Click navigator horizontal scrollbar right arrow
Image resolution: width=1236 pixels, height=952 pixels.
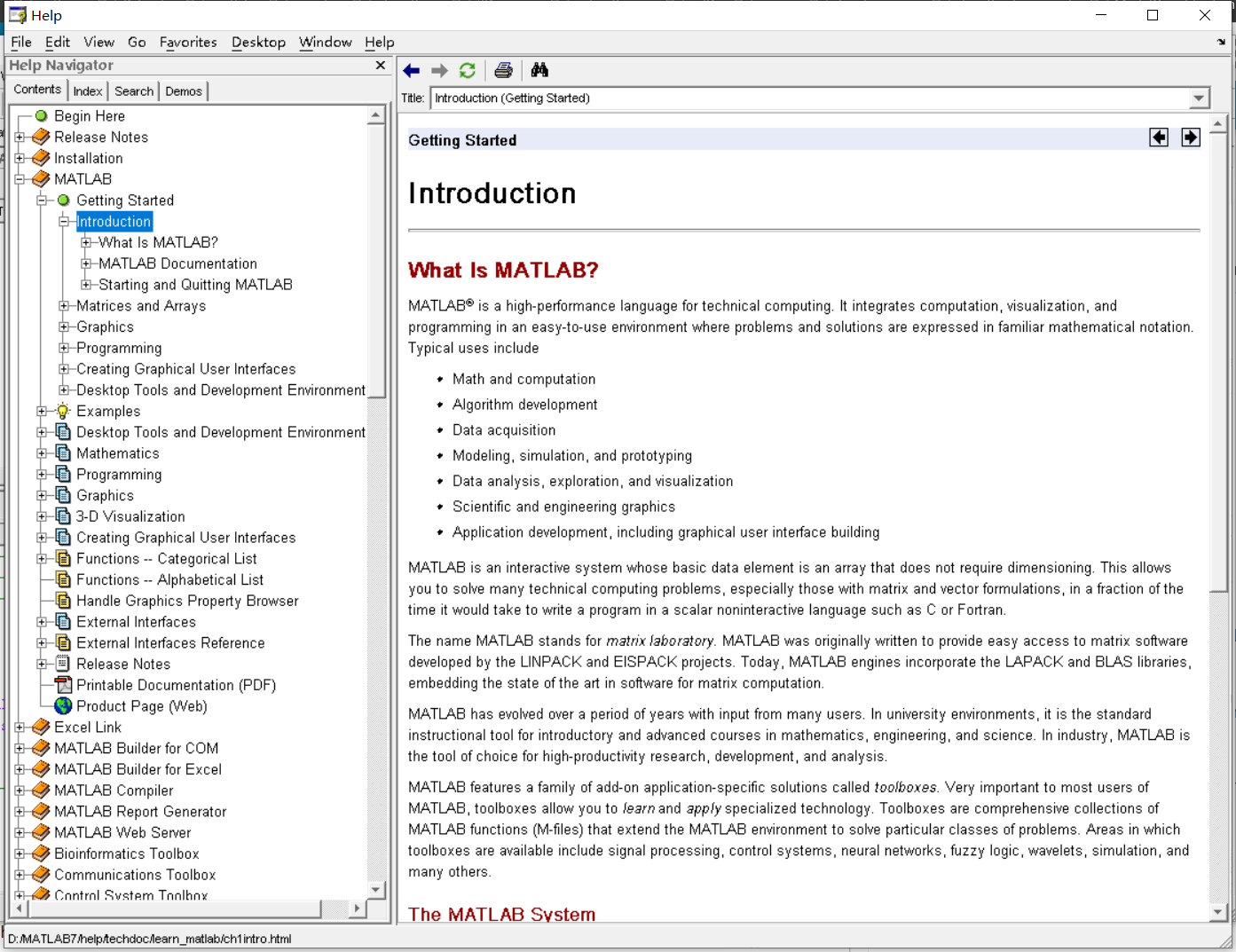pyautogui.click(x=357, y=909)
